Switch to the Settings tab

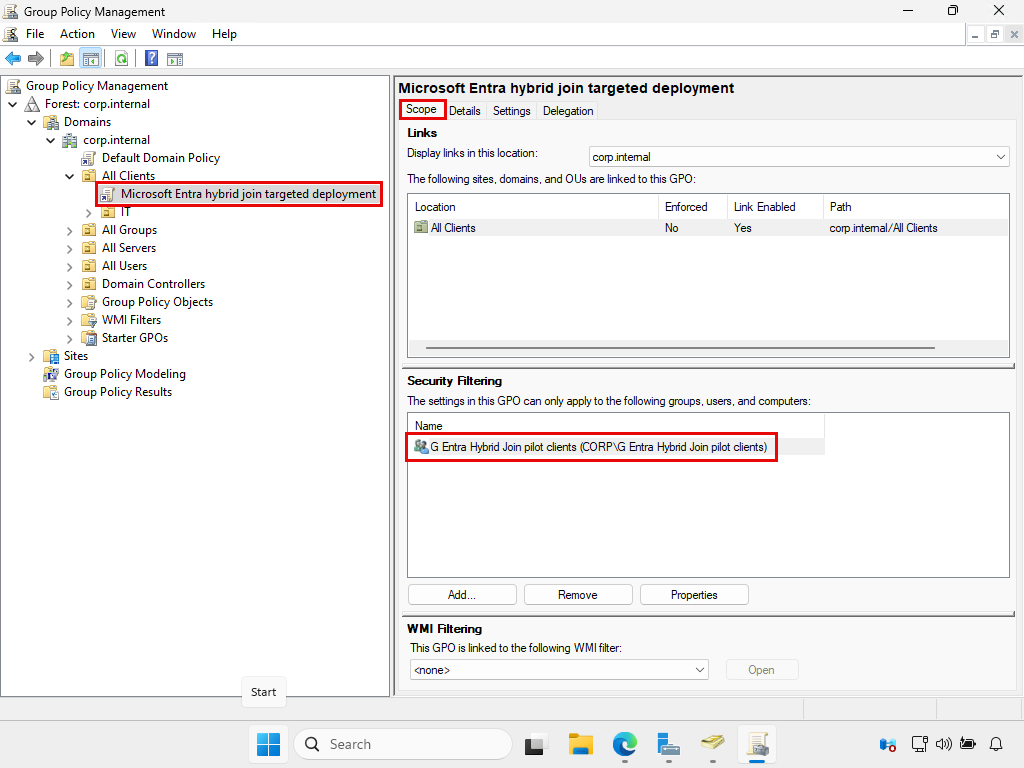point(511,111)
